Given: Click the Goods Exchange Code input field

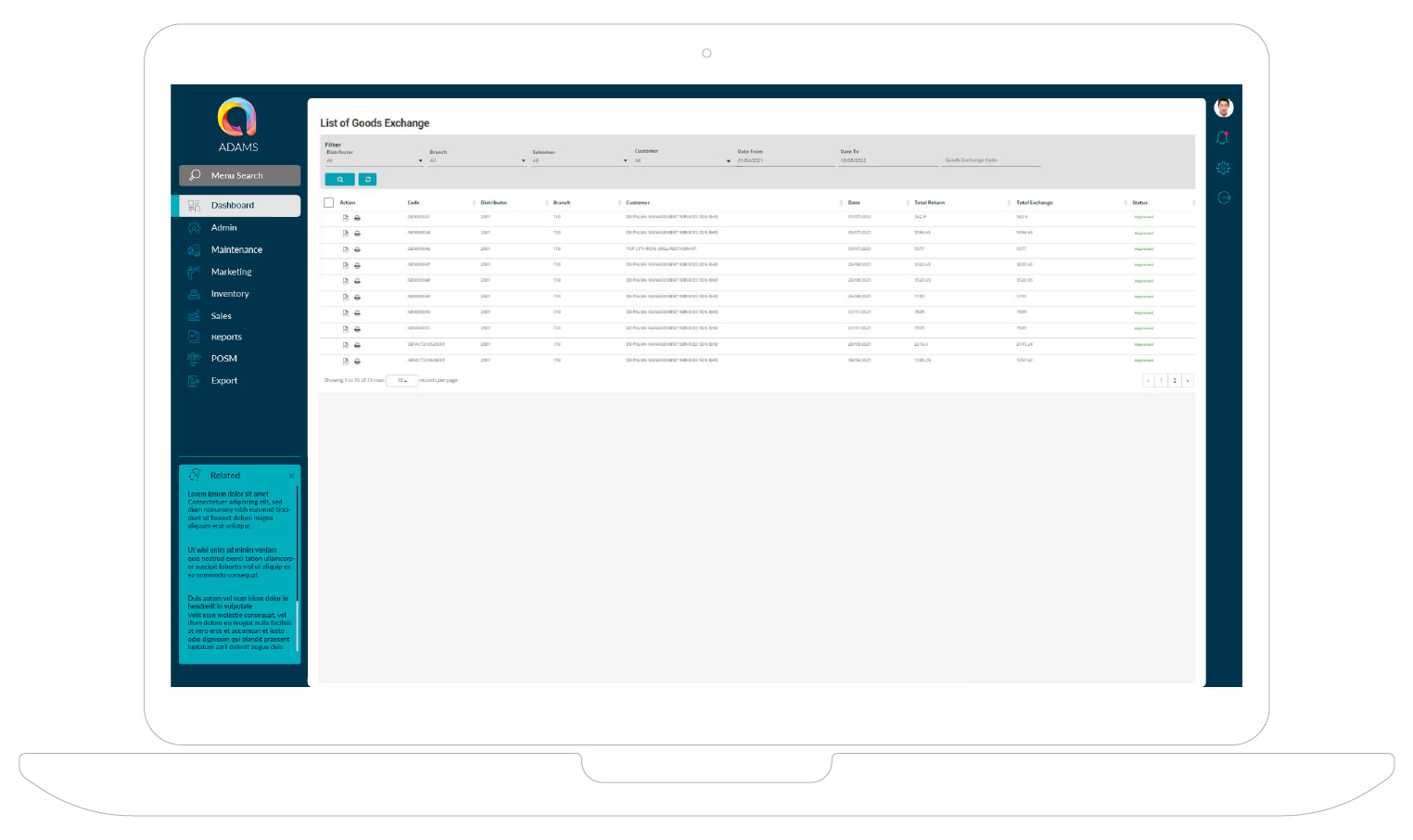Looking at the screenshot, I should (991, 160).
